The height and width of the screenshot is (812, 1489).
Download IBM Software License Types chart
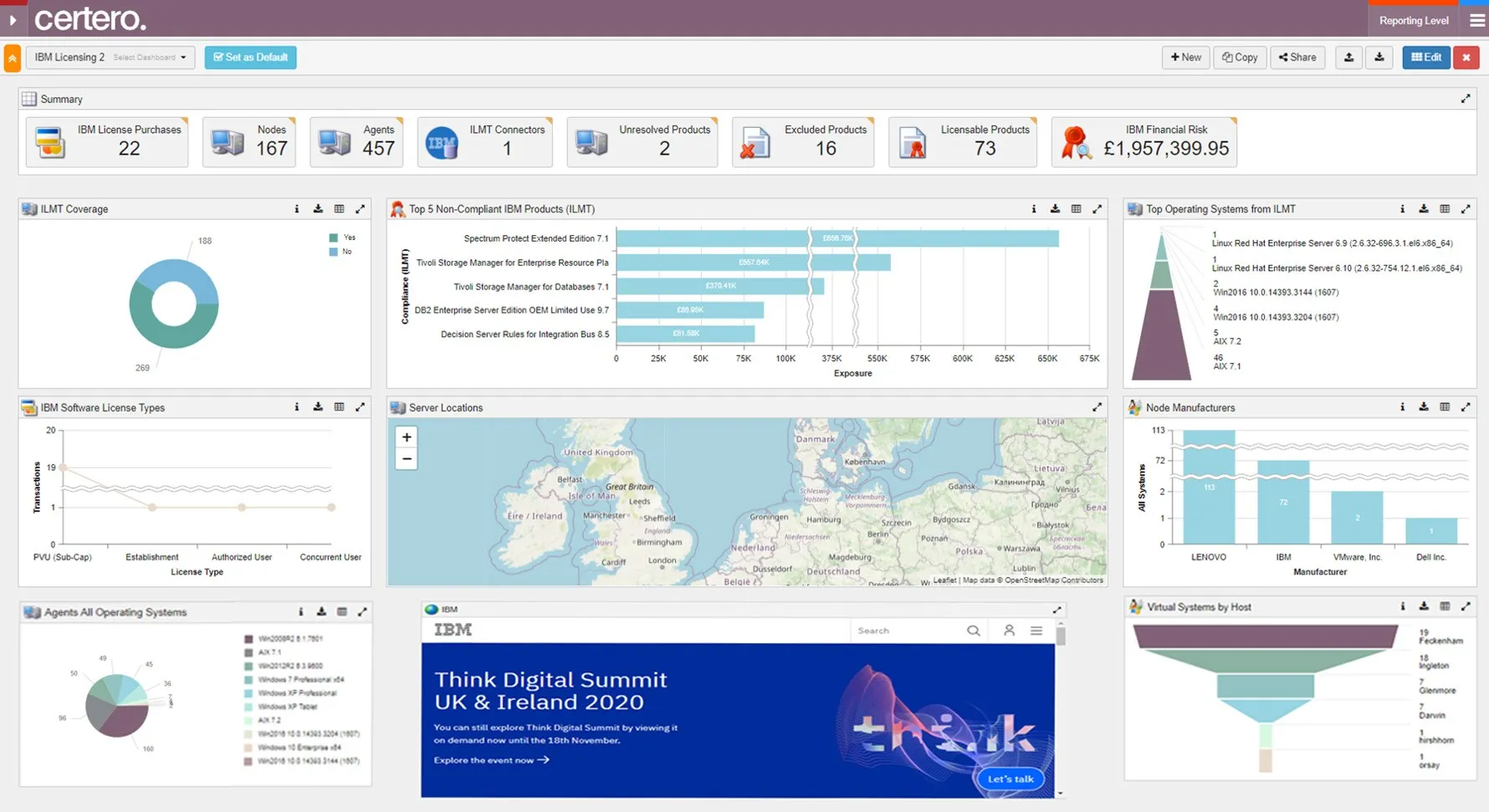tap(318, 407)
